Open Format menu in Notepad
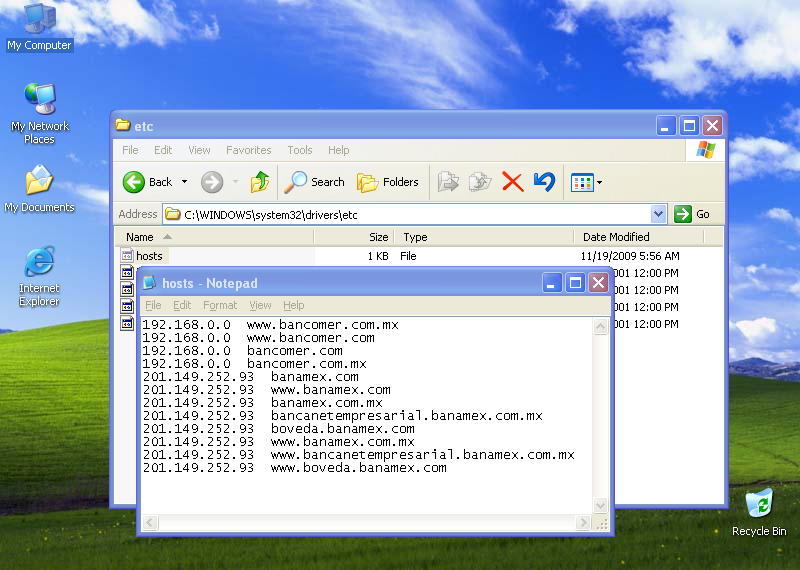This screenshot has width=800, height=570. point(220,305)
